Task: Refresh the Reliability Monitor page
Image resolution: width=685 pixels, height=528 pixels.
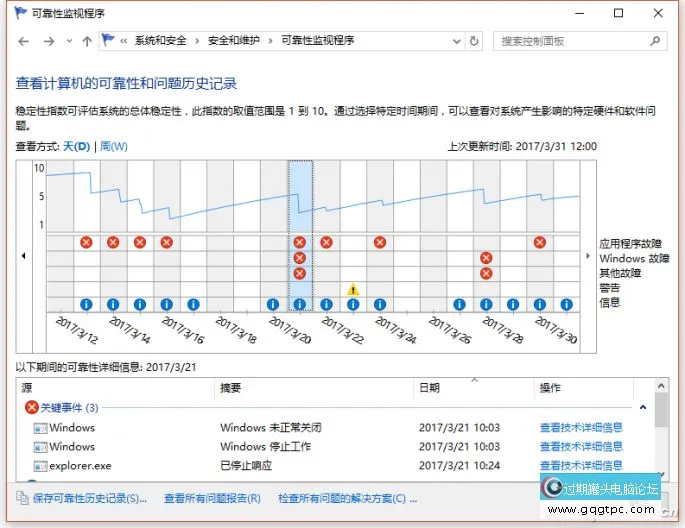Action: pos(474,41)
